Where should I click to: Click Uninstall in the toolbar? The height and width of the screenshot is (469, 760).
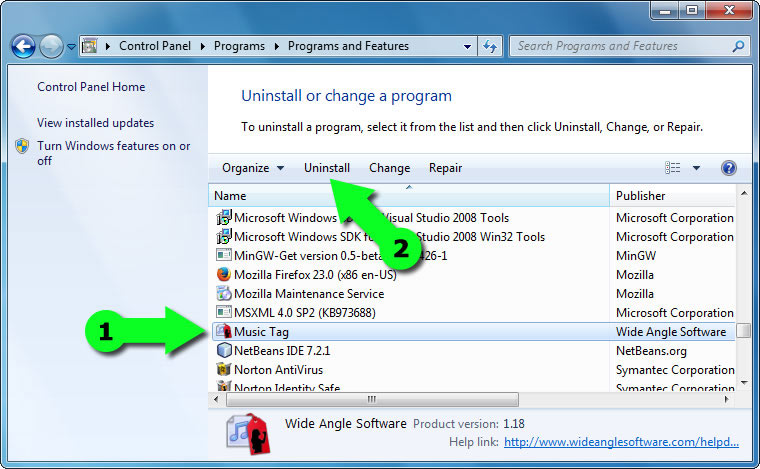click(x=327, y=168)
